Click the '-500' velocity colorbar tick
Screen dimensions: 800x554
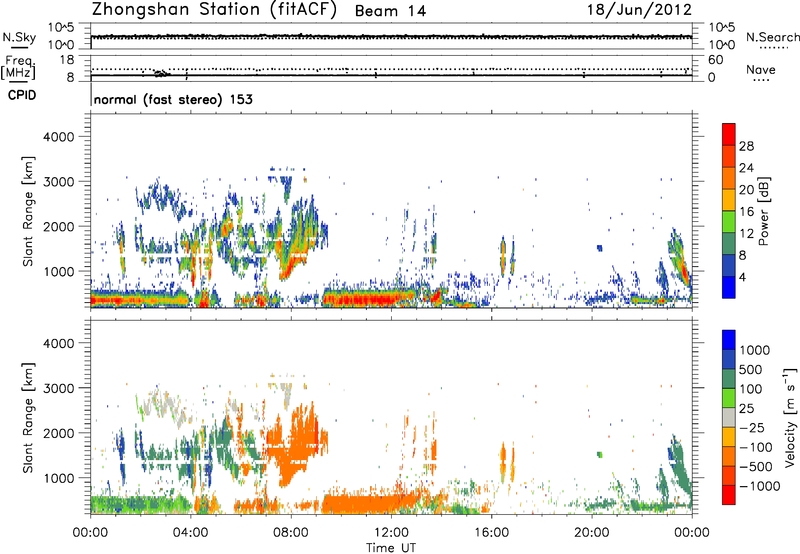(x=756, y=466)
